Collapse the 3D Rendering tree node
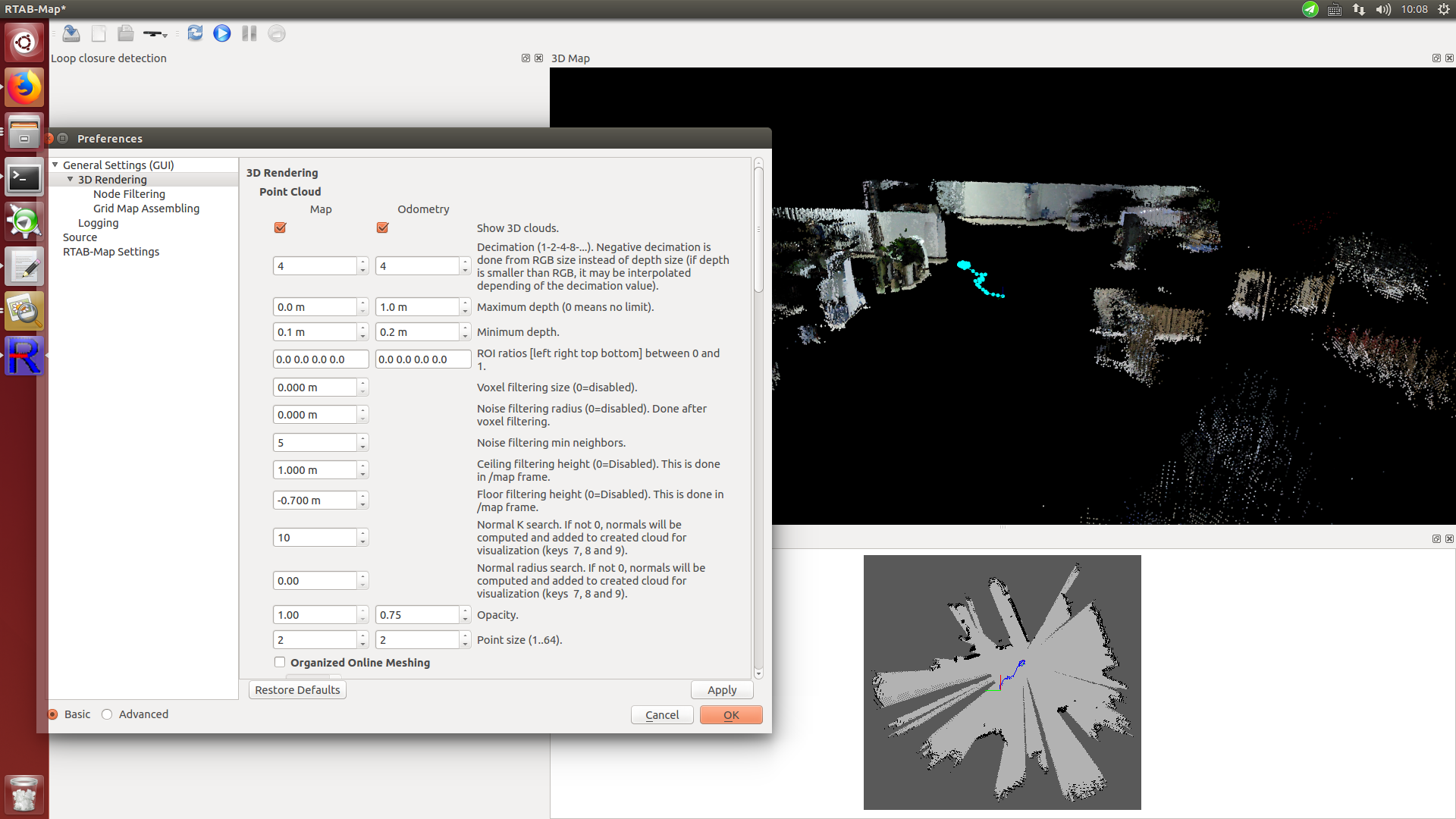This screenshot has height=819, width=1456. (70, 179)
